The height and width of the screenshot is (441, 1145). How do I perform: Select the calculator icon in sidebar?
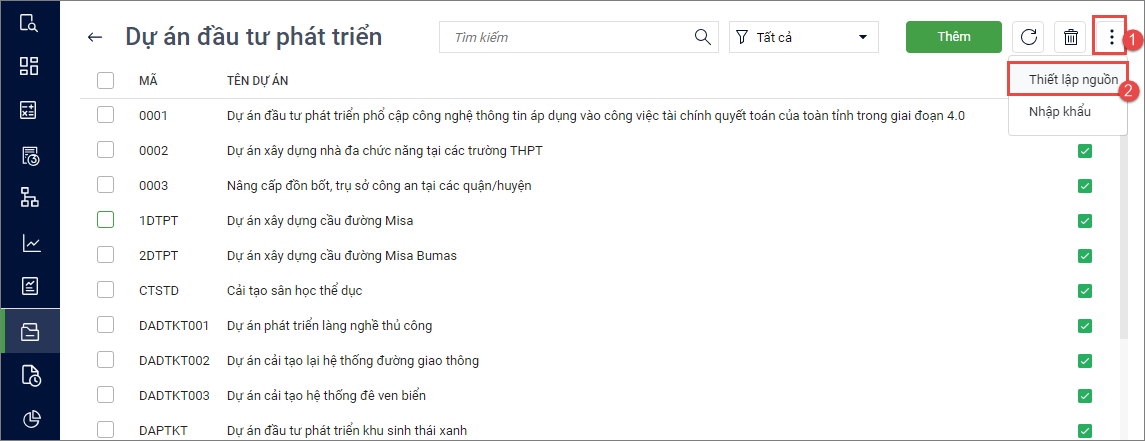point(29,111)
